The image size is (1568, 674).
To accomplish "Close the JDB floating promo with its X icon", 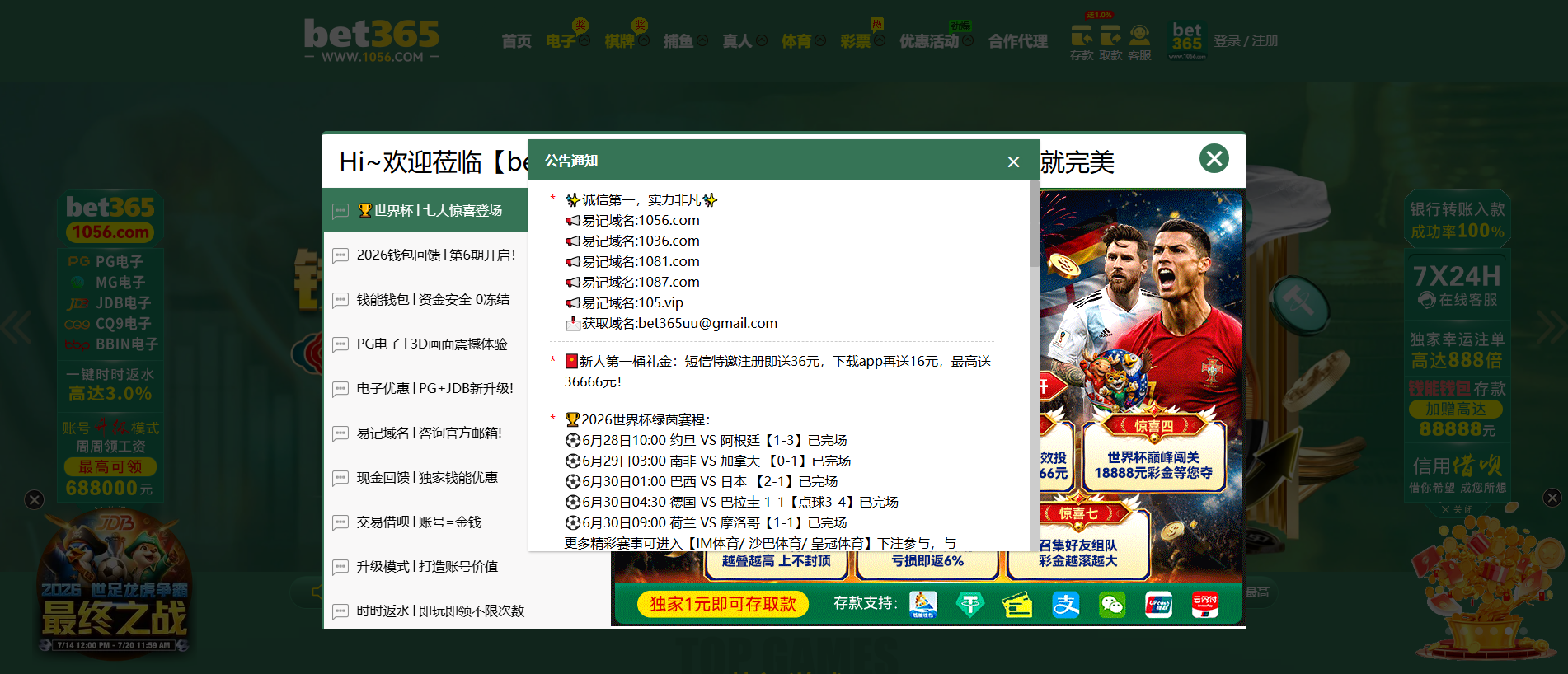I will point(34,499).
